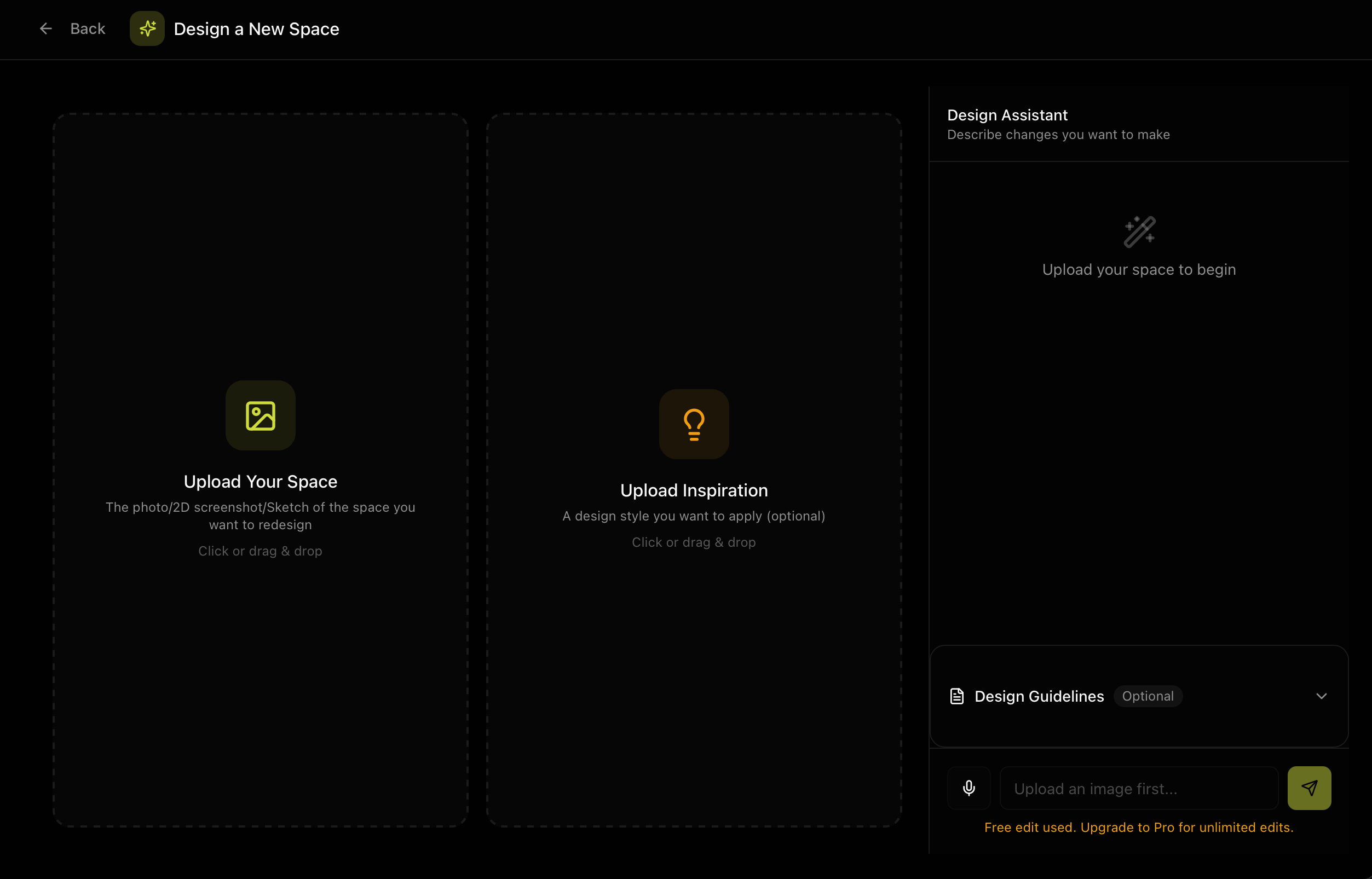Click the image icon in Upload Your Space

(261, 415)
